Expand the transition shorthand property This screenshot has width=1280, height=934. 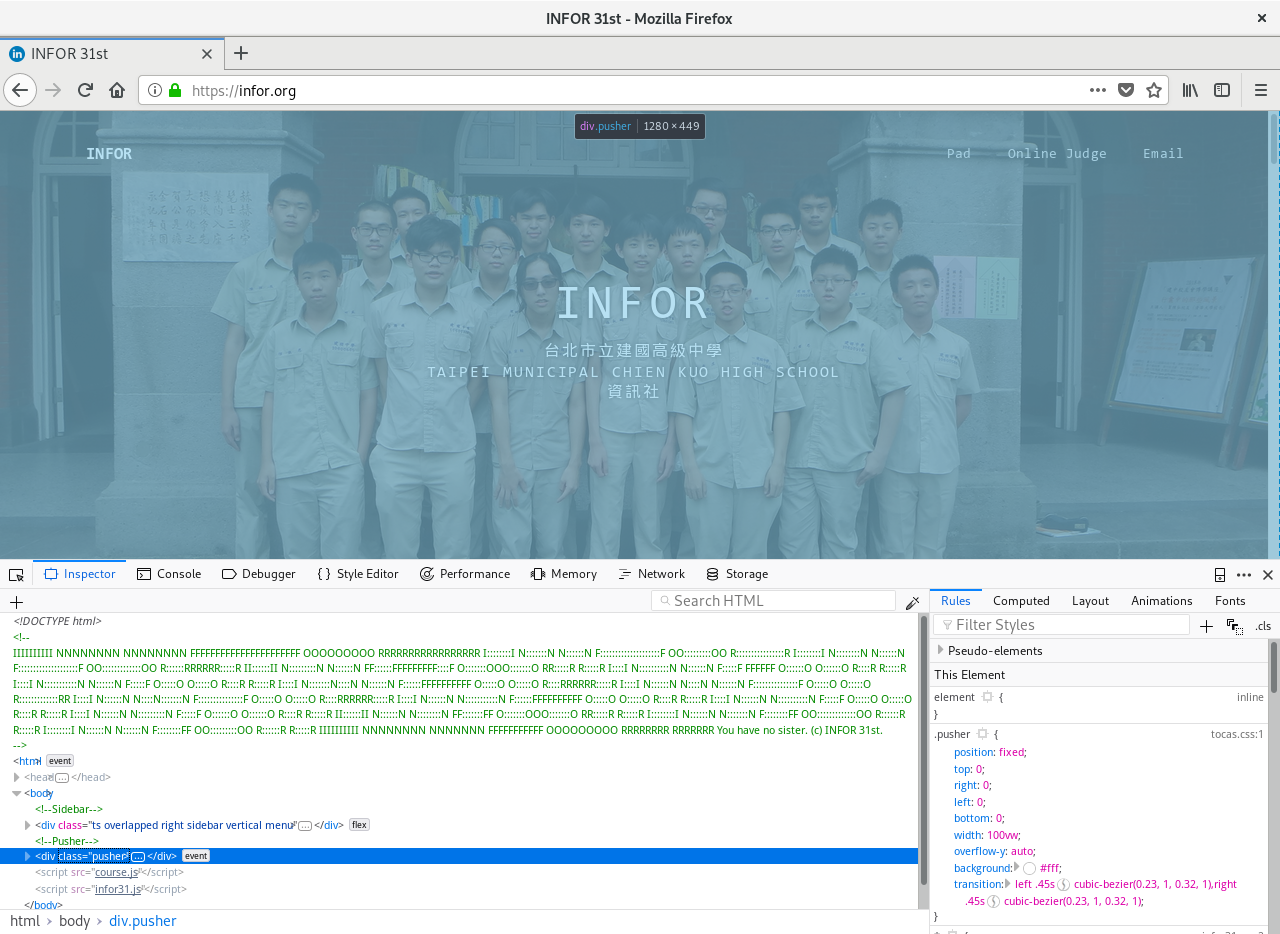[x=1008, y=884]
